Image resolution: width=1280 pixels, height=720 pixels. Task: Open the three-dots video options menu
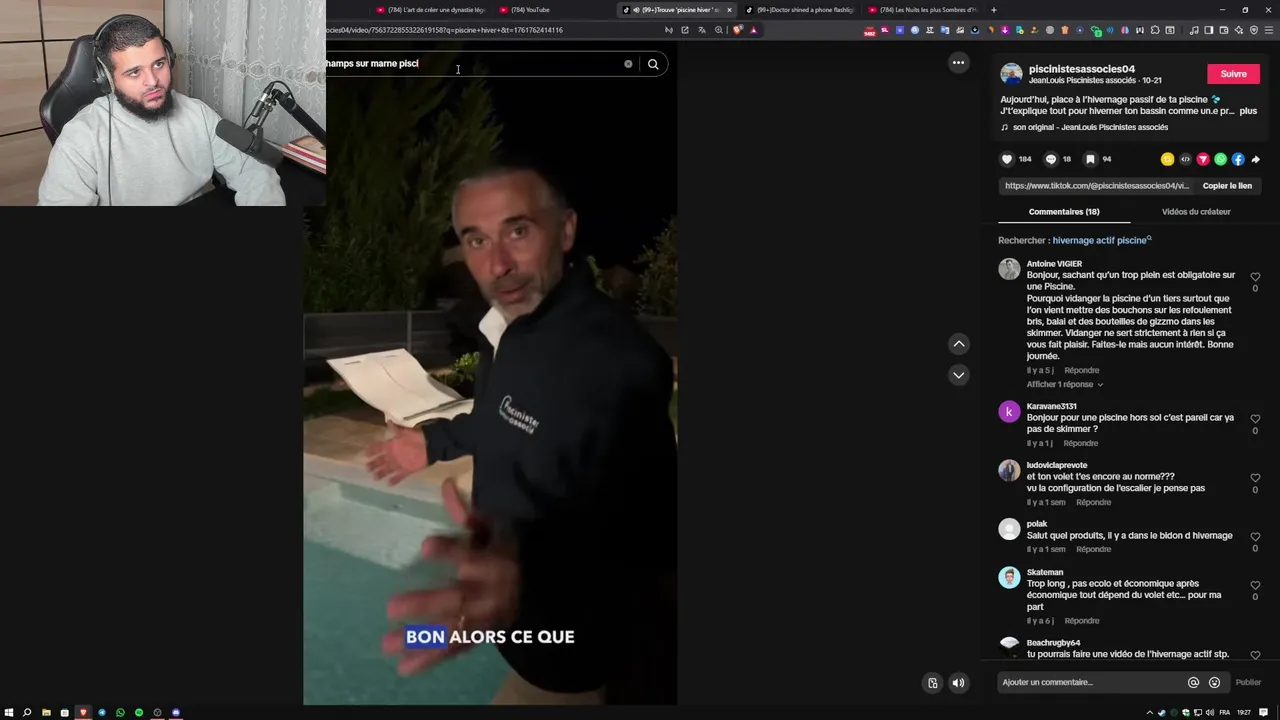pyautogui.click(x=958, y=62)
